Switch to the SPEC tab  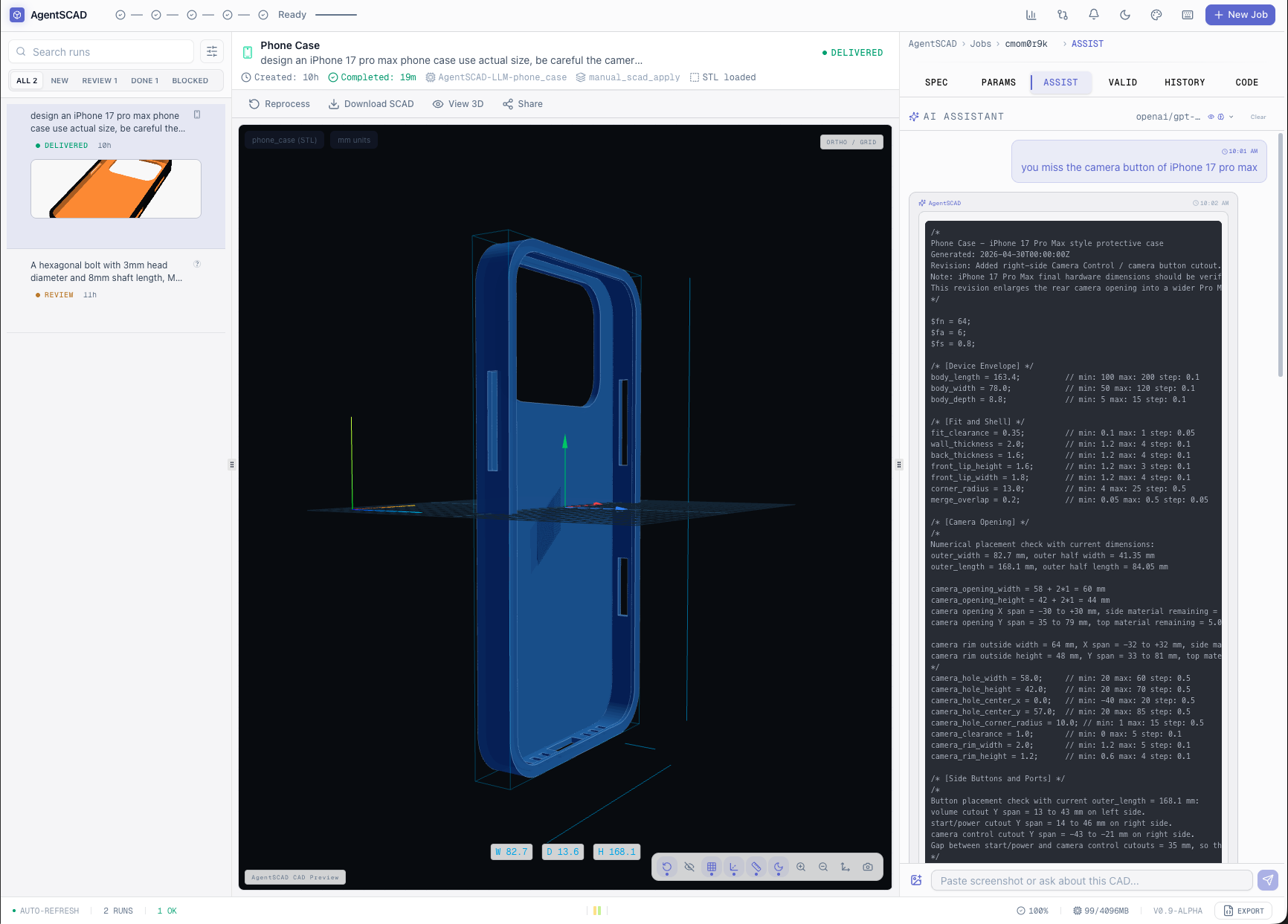(936, 83)
